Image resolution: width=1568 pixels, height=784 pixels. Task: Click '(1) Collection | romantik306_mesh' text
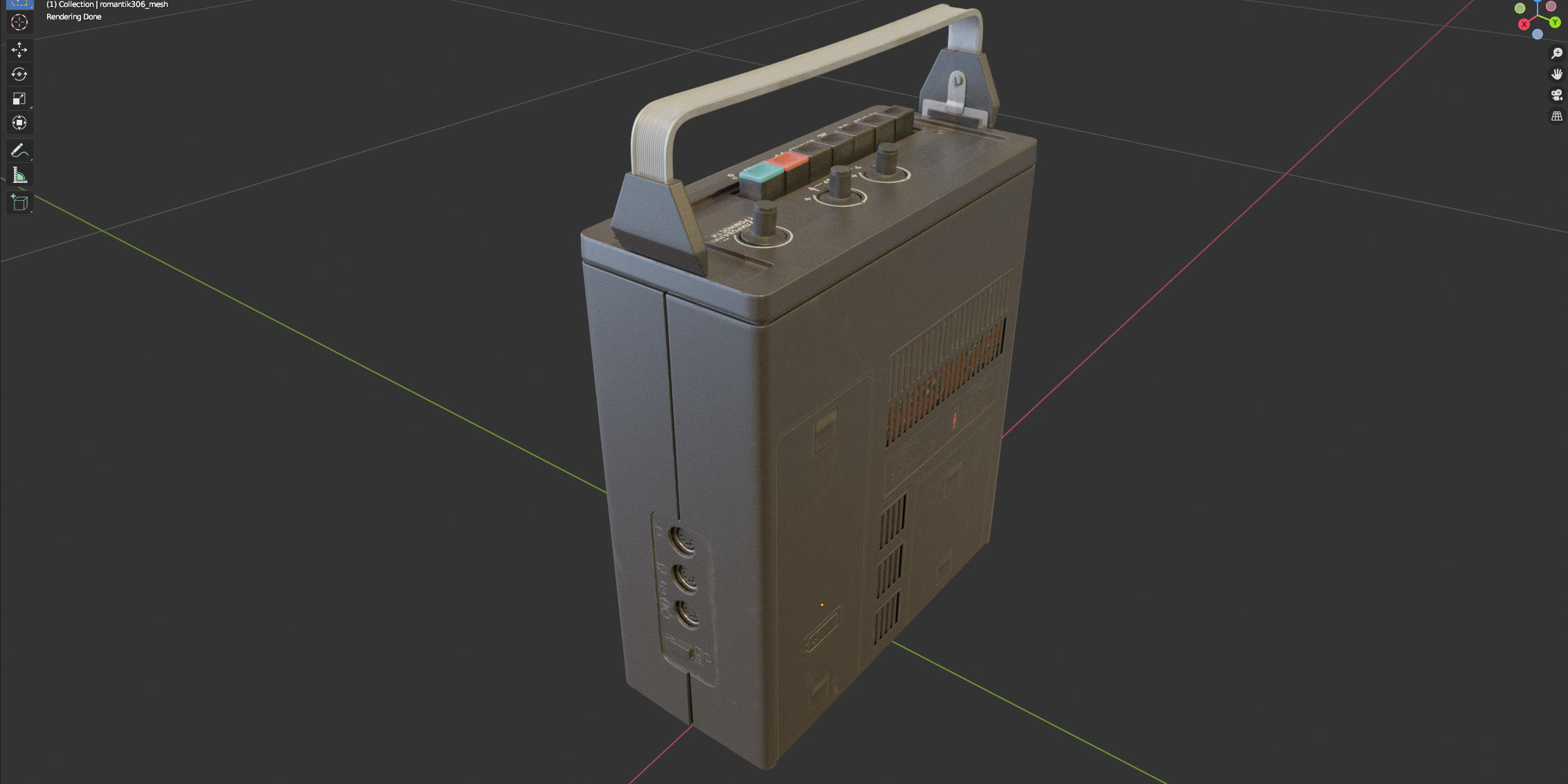click(107, 4)
